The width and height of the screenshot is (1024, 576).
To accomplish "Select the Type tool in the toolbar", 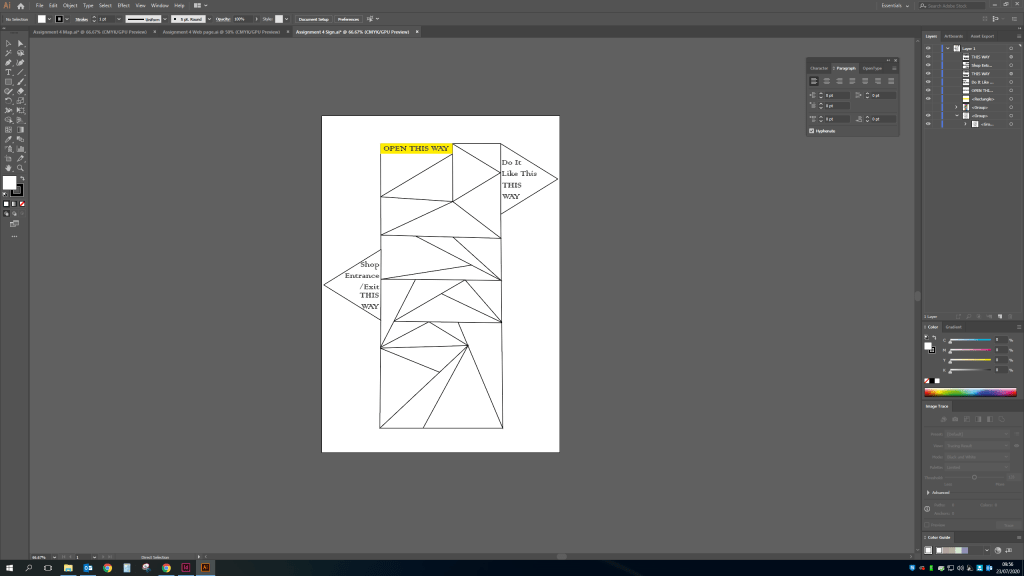I will click(x=9, y=72).
